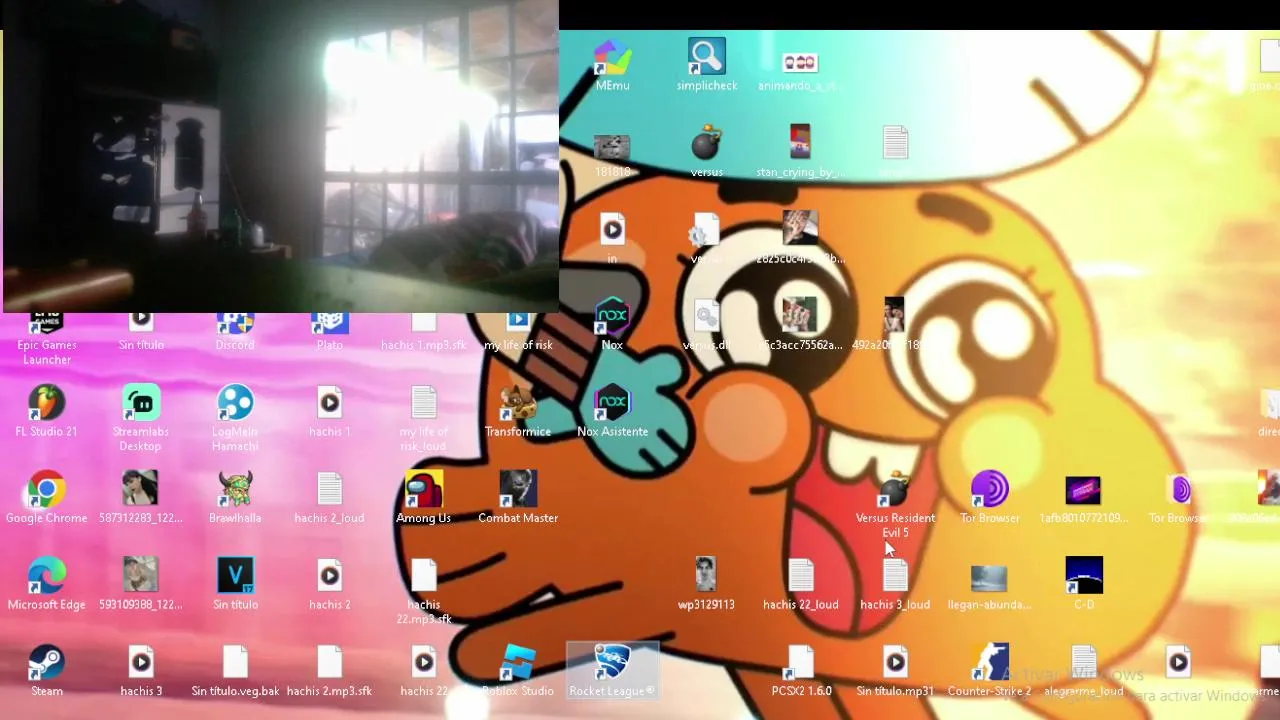Select the hachis 3 media file
Image resolution: width=1280 pixels, height=720 pixels.
tap(140, 671)
